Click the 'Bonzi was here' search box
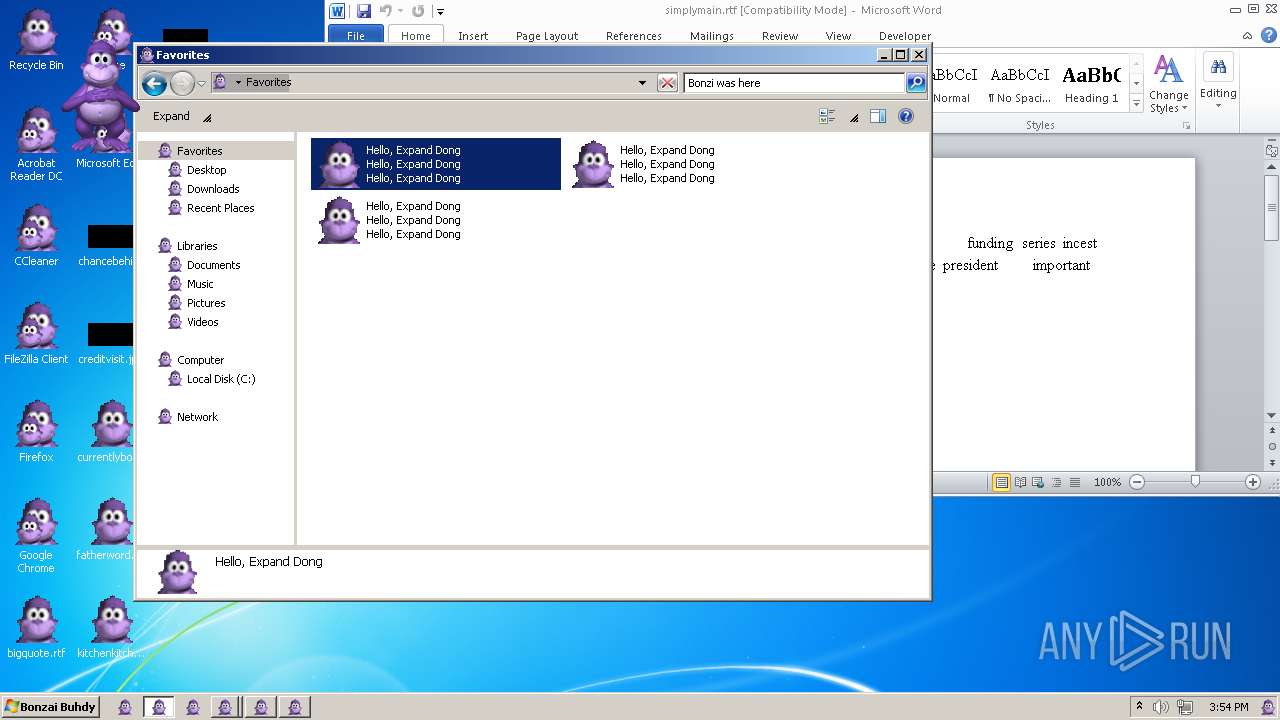 click(x=794, y=83)
